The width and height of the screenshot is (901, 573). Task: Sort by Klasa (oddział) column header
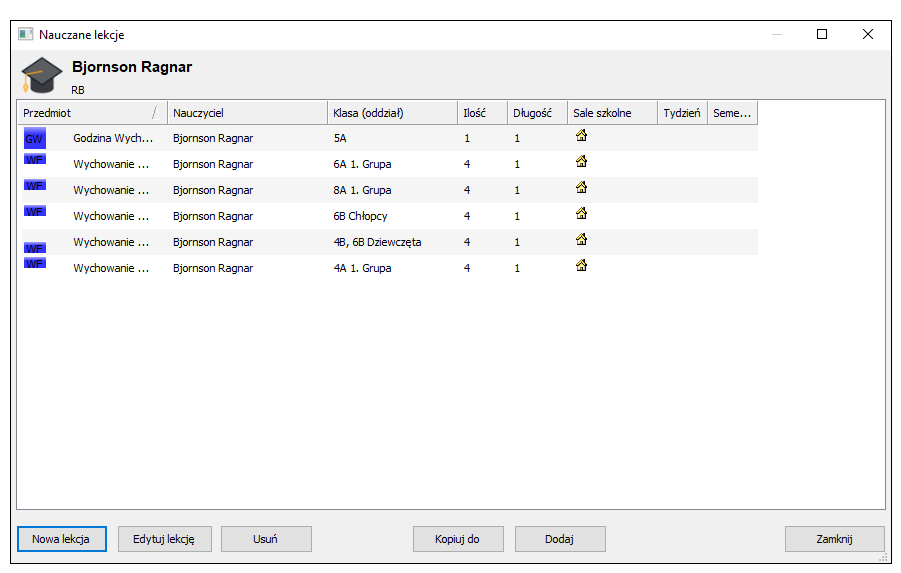coord(392,113)
